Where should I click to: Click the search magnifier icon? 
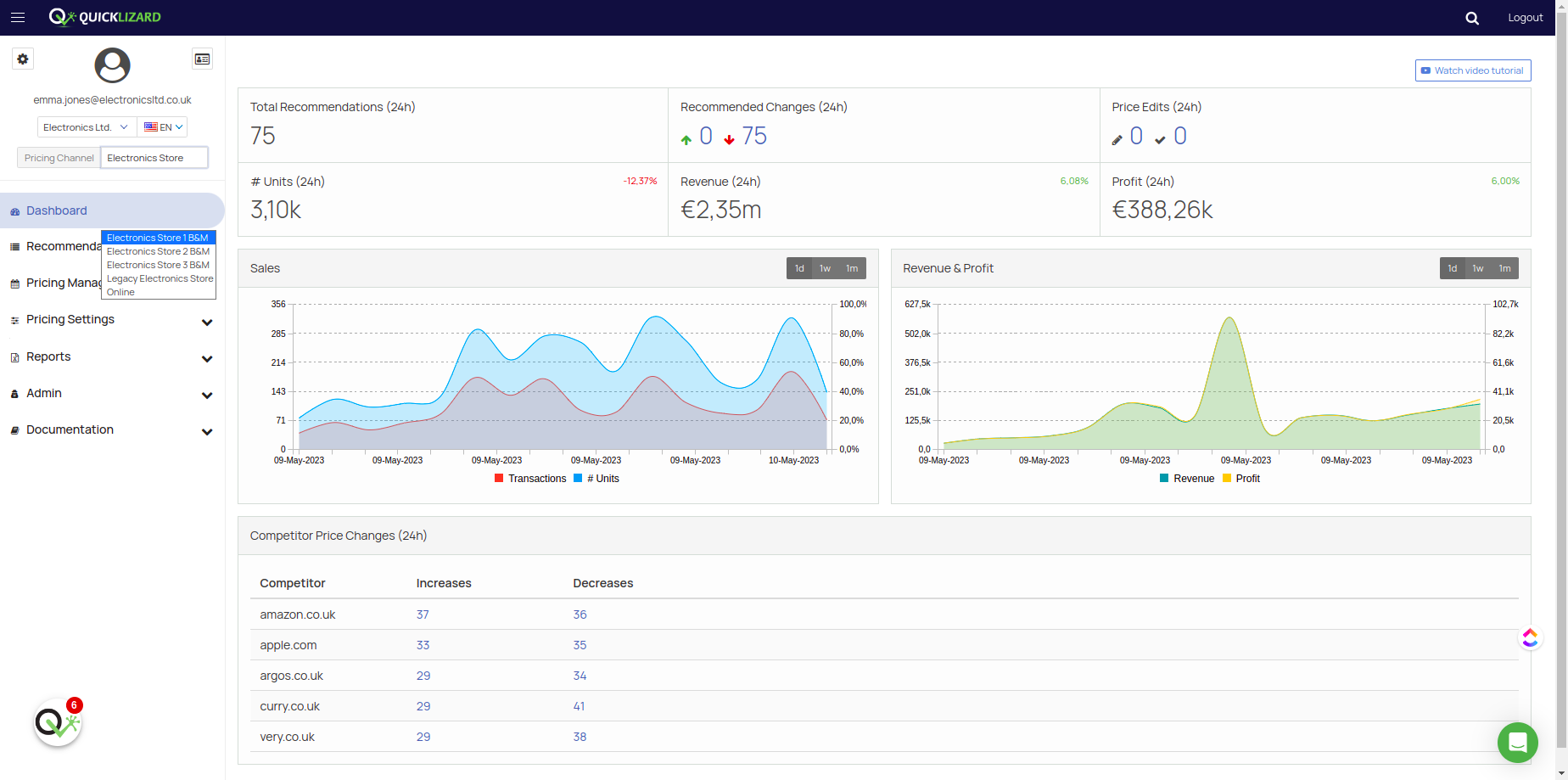pyautogui.click(x=1472, y=18)
